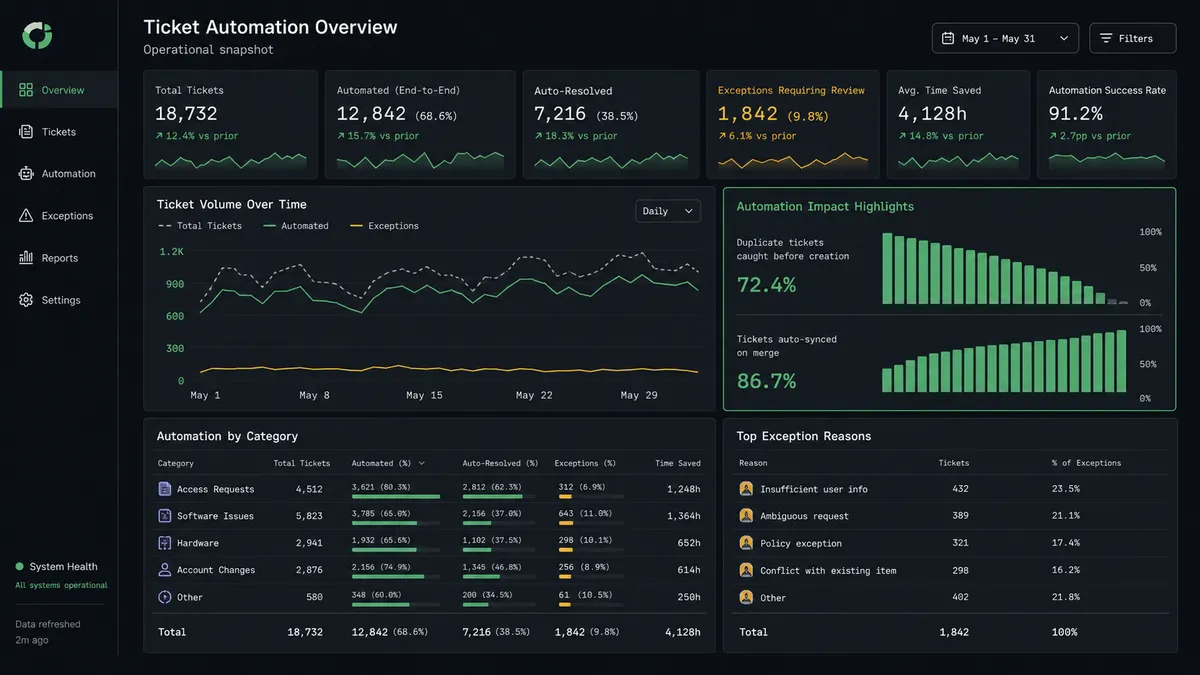The width and height of the screenshot is (1200, 675).
Task: Click the 18,732 total tickets value in Total Tickets card
Action: tap(186, 114)
